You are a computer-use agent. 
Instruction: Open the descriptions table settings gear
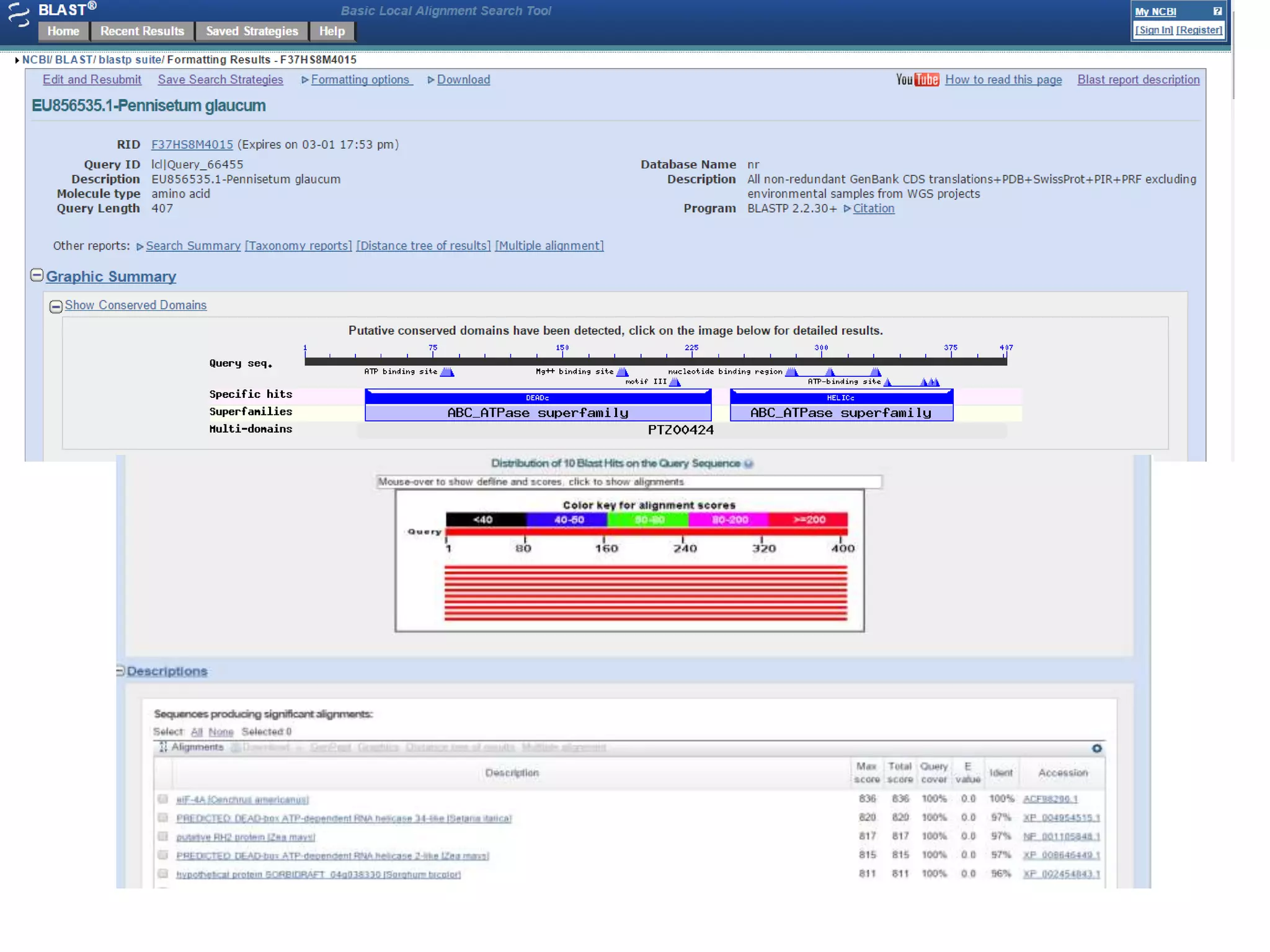(x=1096, y=749)
